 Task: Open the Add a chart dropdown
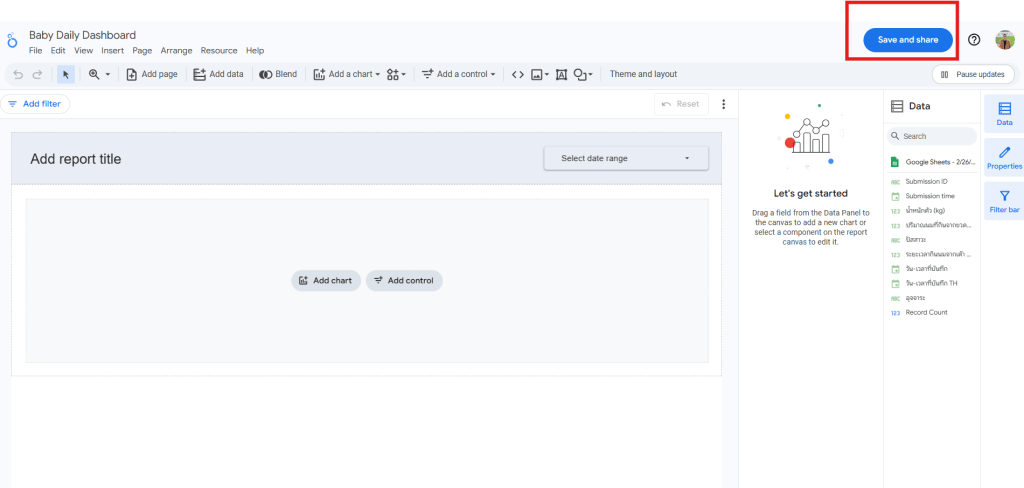tap(346, 74)
